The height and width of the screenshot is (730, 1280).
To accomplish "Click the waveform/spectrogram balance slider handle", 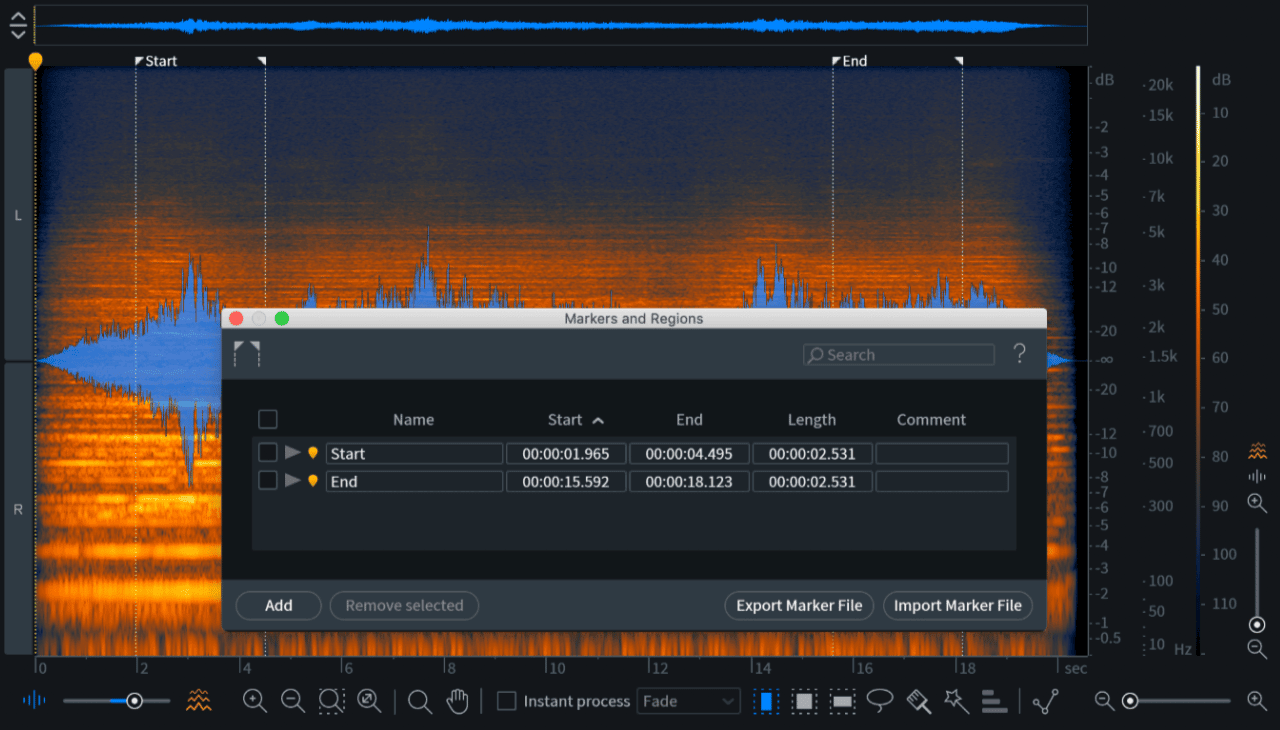I will point(134,701).
